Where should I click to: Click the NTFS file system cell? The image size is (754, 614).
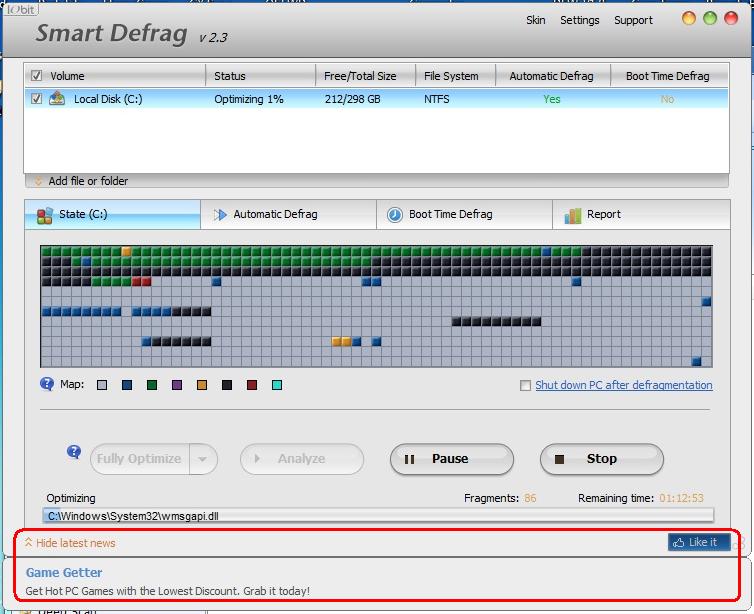pos(437,99)
